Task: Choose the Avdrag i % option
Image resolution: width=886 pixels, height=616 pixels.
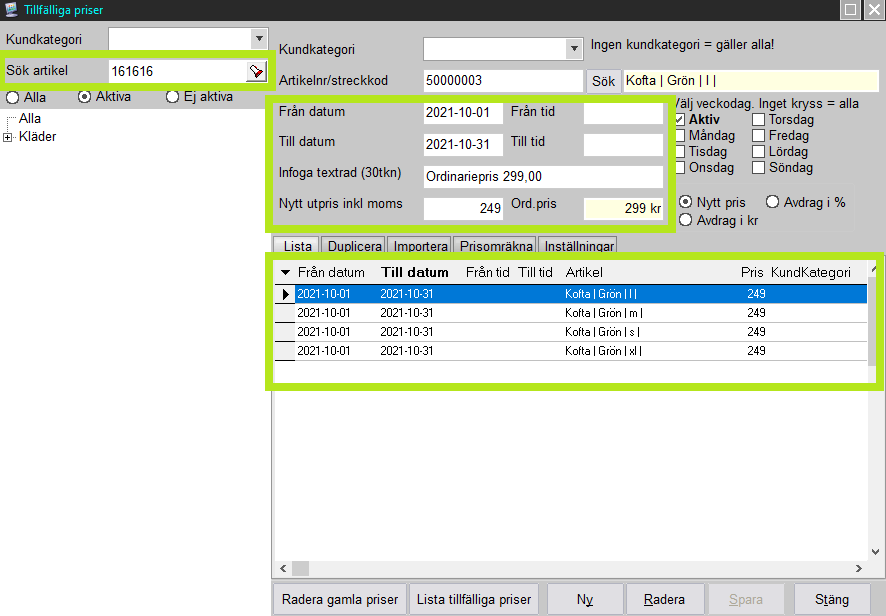Action: click(x=772, y=202)
